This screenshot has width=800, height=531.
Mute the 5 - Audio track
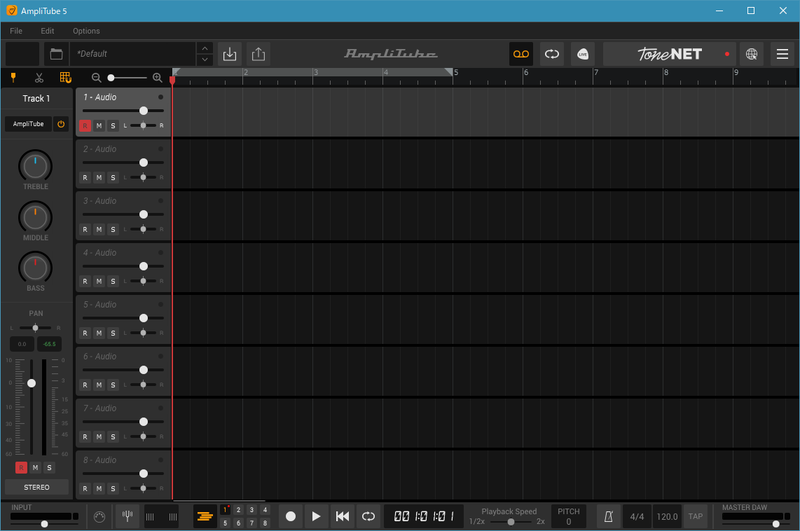point(99,333)
